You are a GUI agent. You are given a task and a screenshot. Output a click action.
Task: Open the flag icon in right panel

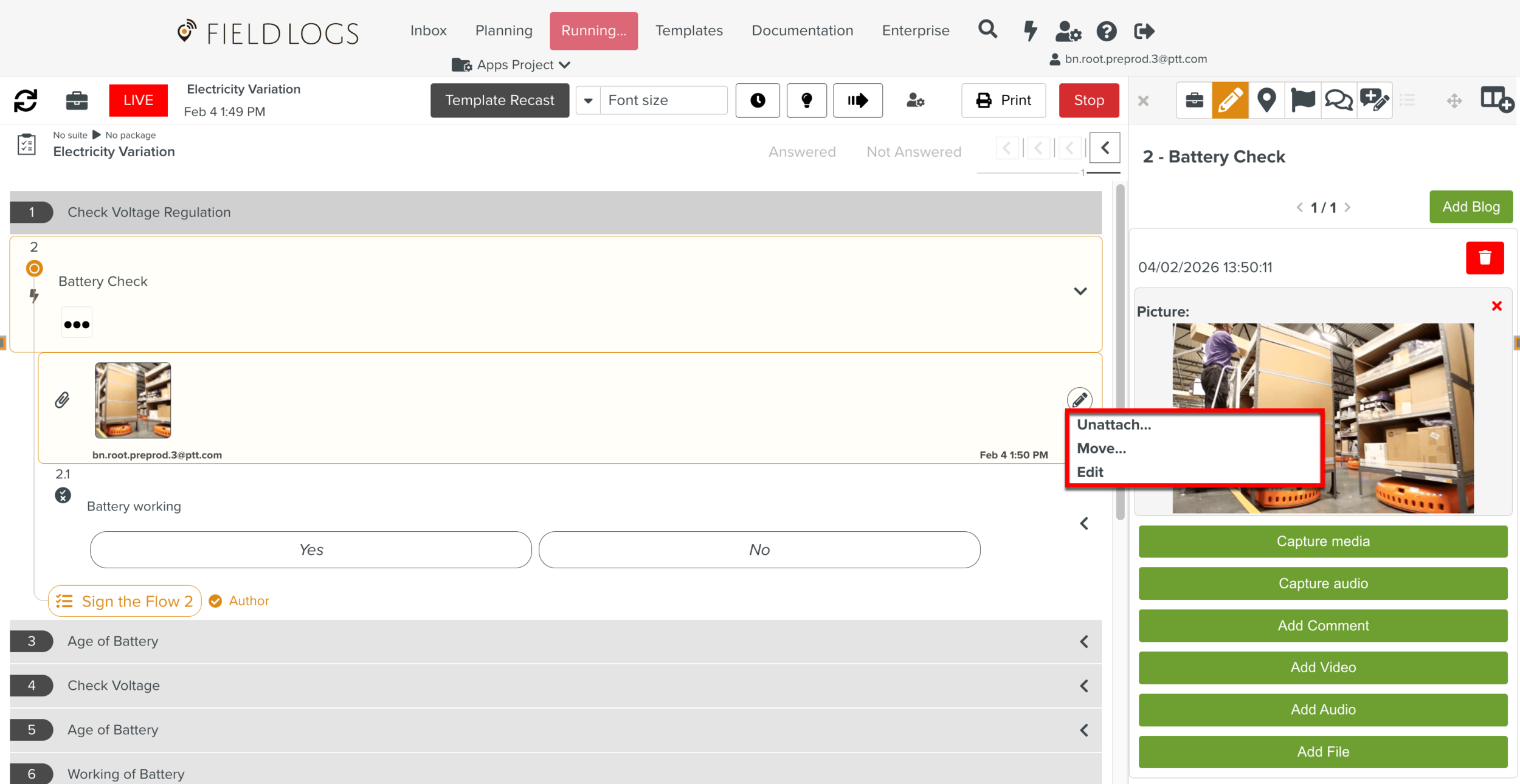1302,100
